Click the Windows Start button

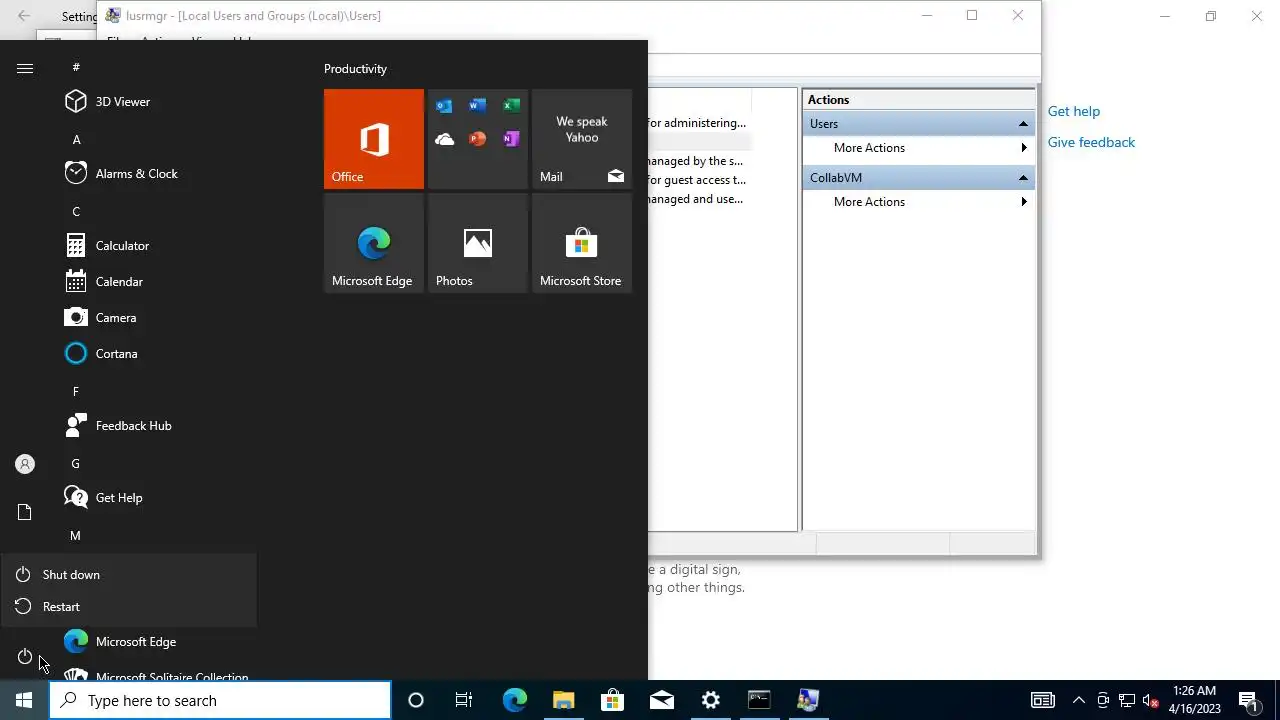pos(24,700)
